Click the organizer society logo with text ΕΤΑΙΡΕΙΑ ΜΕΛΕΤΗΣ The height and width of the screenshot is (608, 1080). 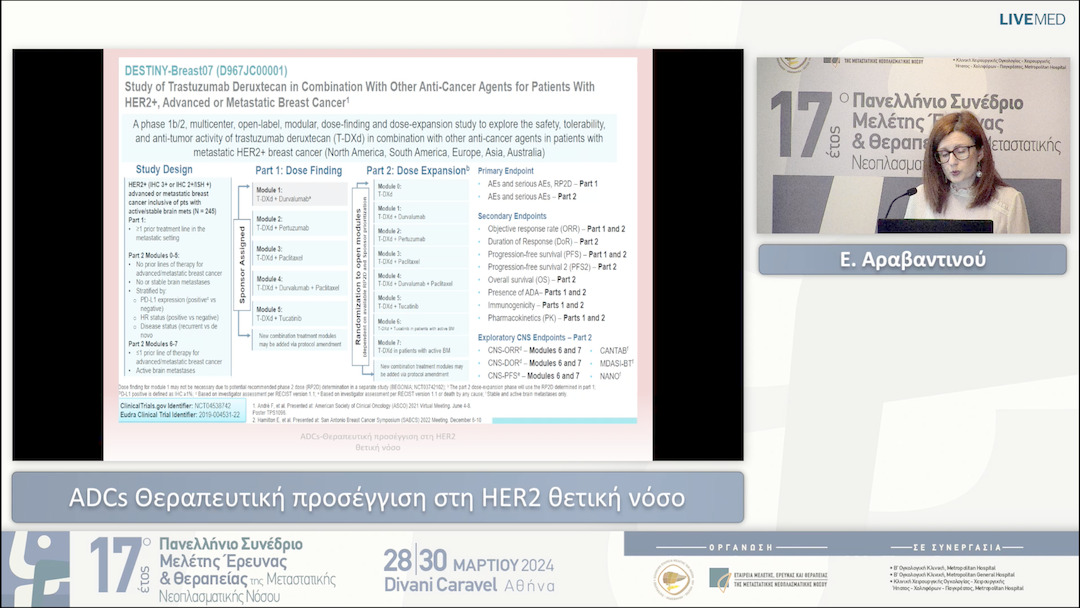coord(768,579)
